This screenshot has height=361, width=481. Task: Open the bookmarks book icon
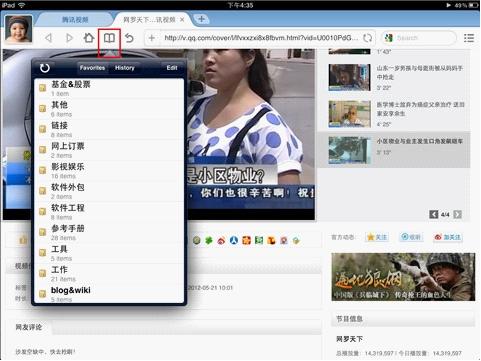click(109, 38)
